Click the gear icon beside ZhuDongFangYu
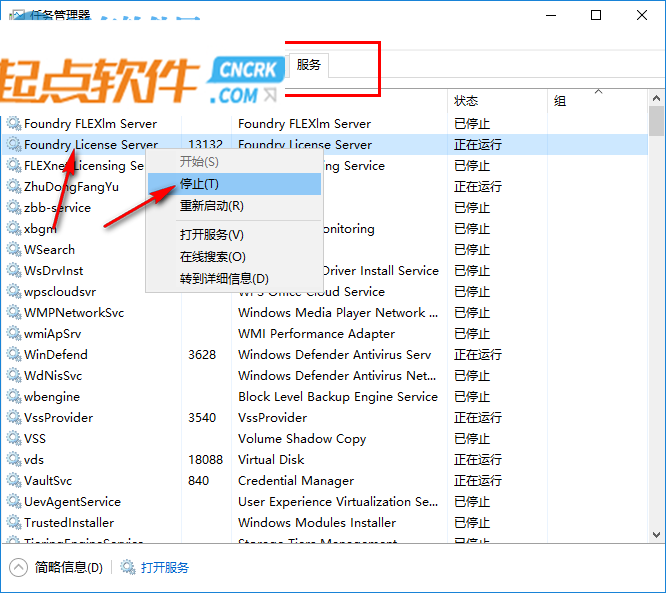Screen dimensions: 666x593 14,186
